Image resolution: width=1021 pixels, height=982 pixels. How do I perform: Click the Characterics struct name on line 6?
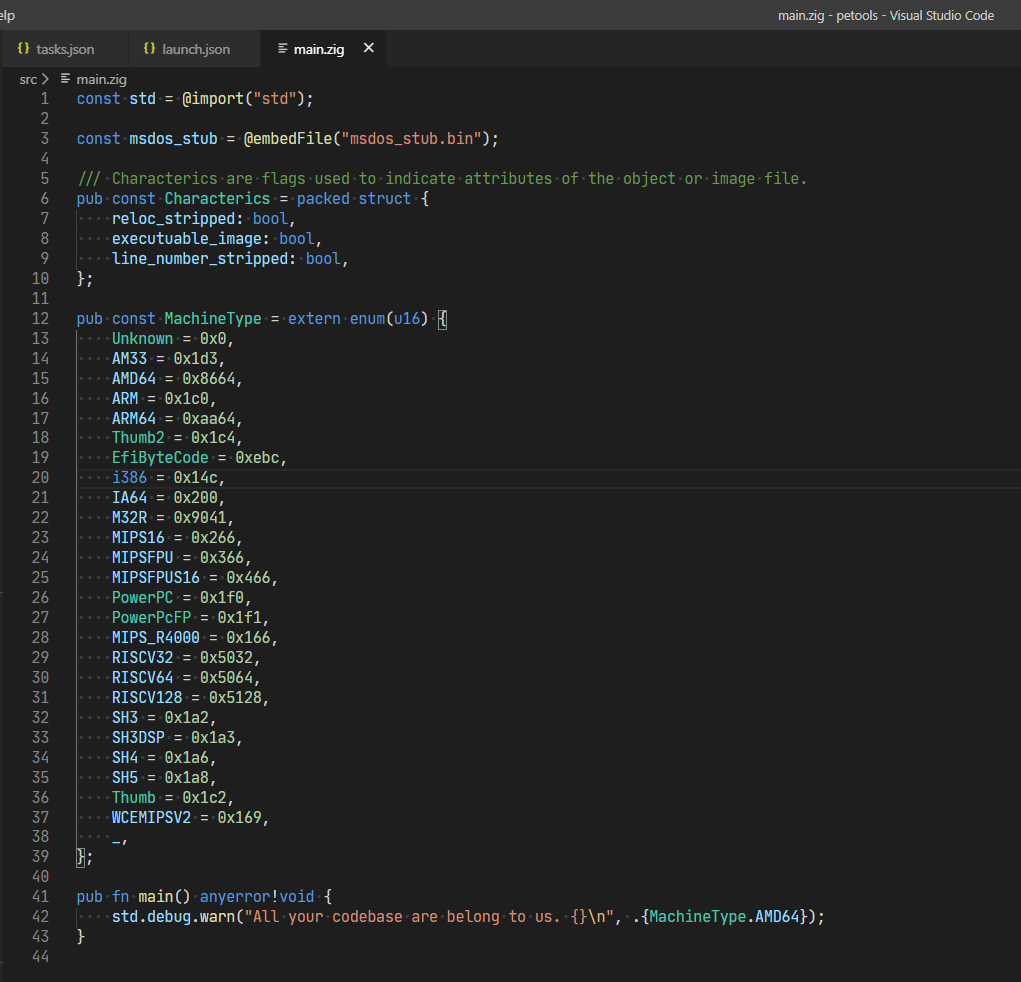217,198
